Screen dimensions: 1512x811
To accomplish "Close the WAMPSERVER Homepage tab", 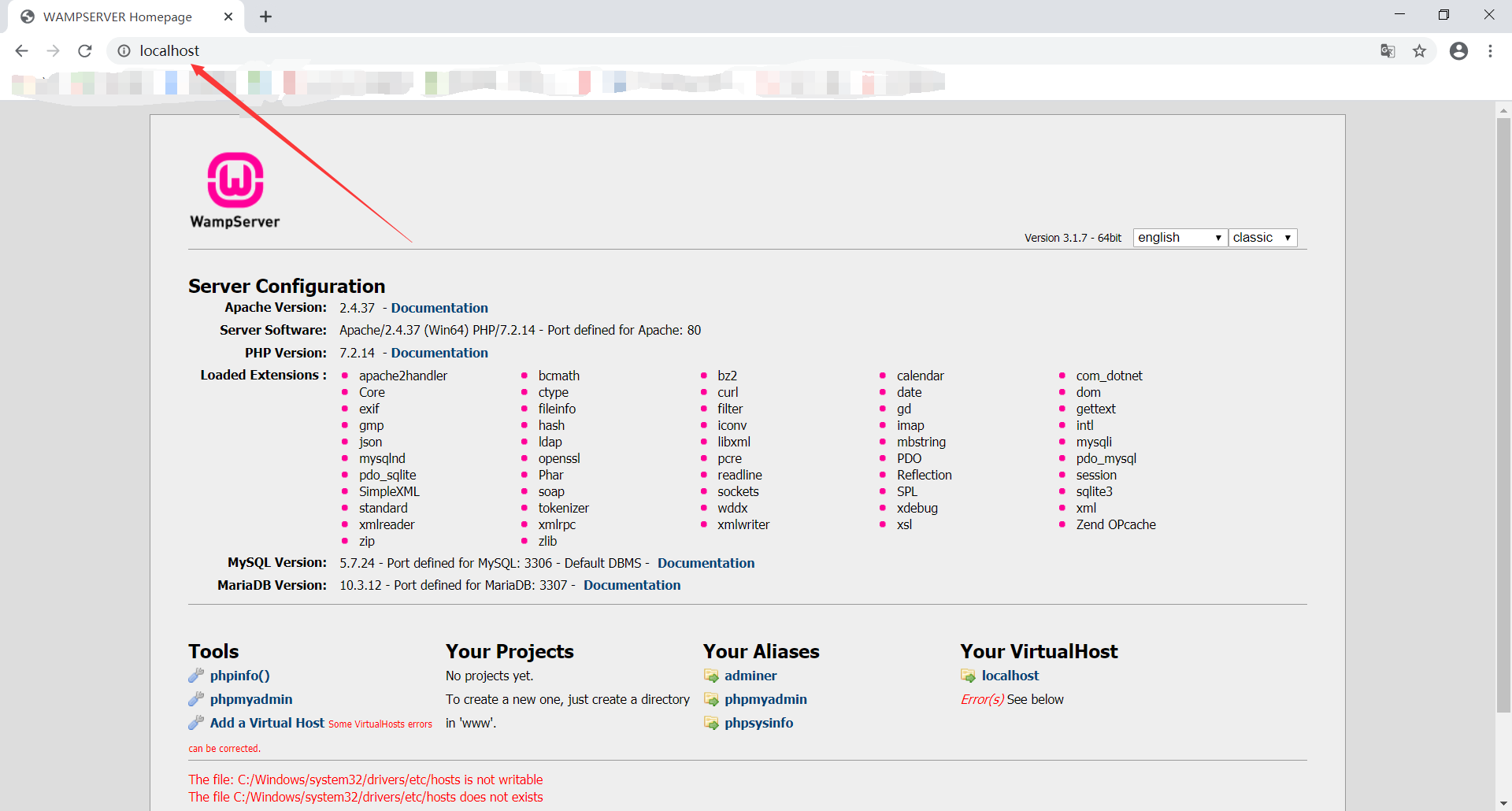I will click(228, 17).
